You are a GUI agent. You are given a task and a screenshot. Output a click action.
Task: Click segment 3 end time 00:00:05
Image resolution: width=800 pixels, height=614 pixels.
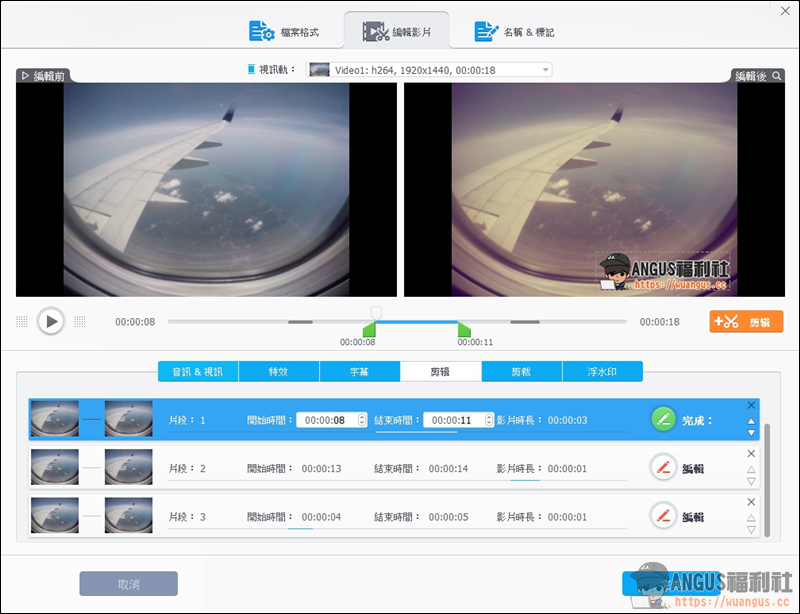(x=448, y=517)
